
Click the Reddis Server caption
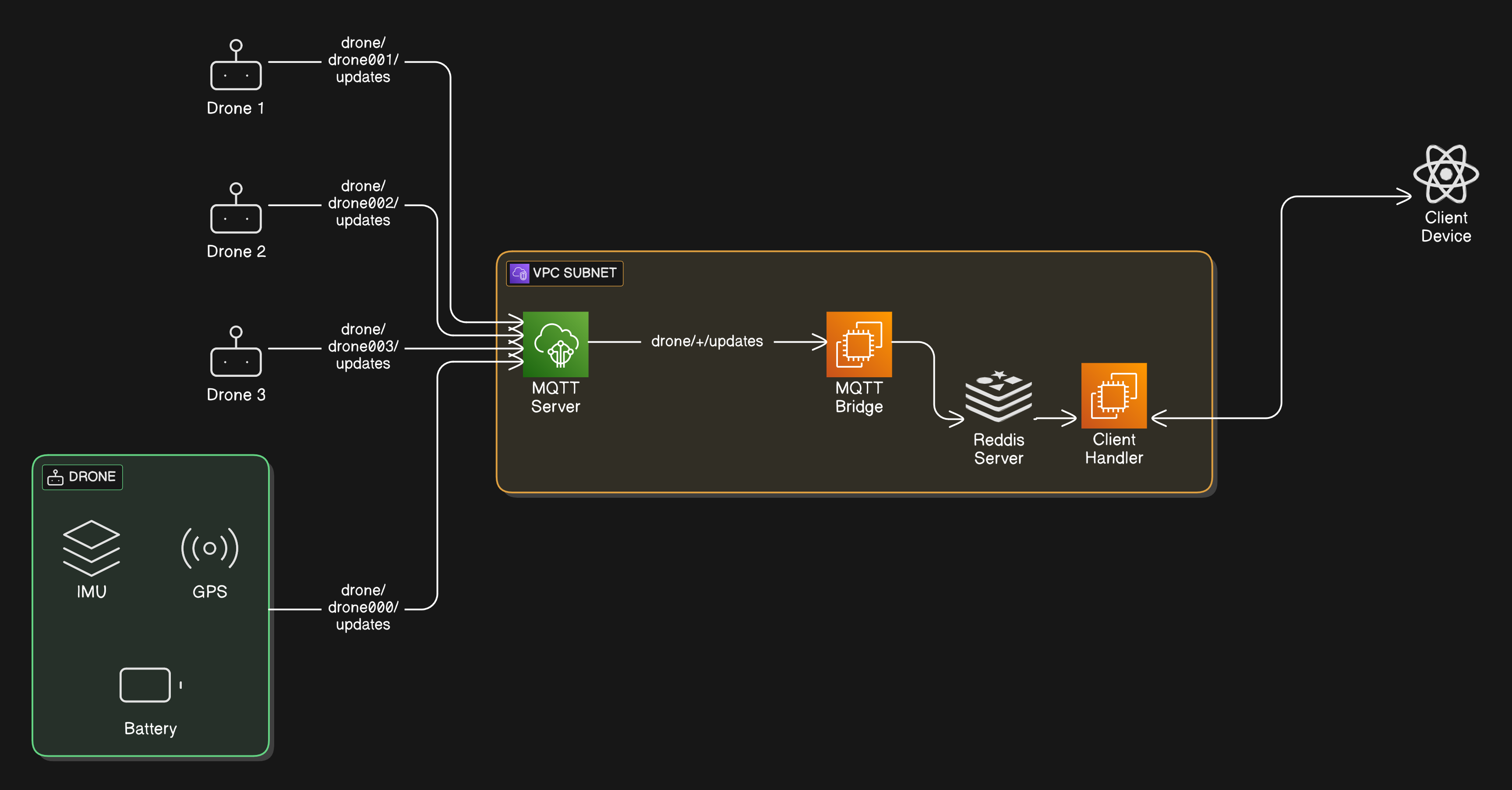tap(998, 449)
